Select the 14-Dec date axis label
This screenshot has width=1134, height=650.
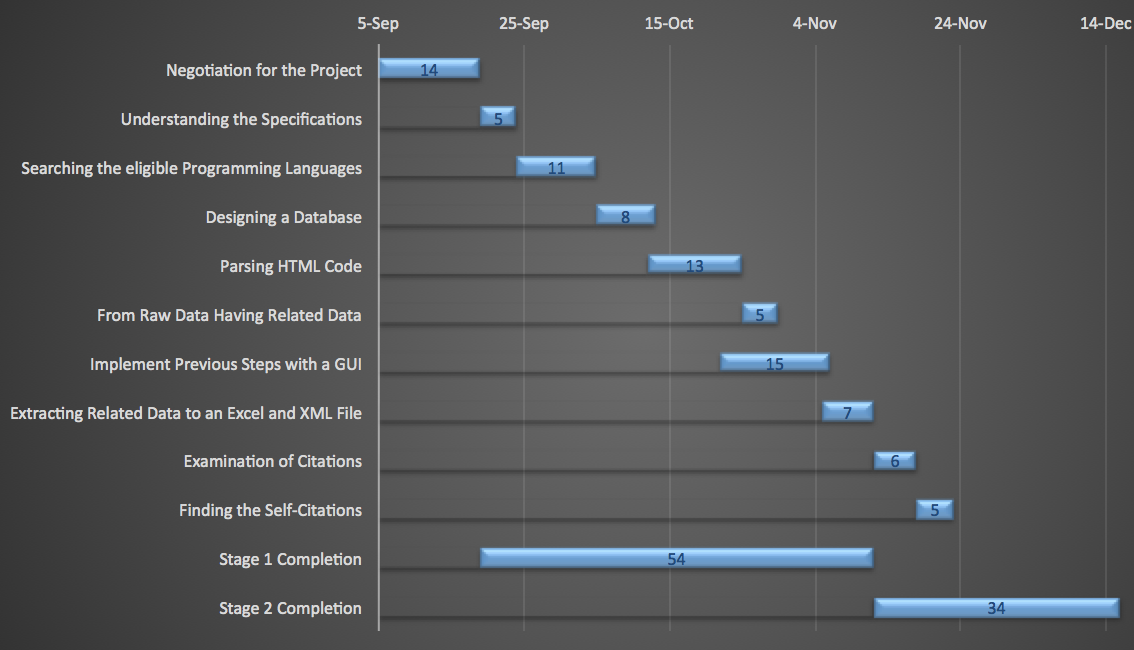point(1105,24)
